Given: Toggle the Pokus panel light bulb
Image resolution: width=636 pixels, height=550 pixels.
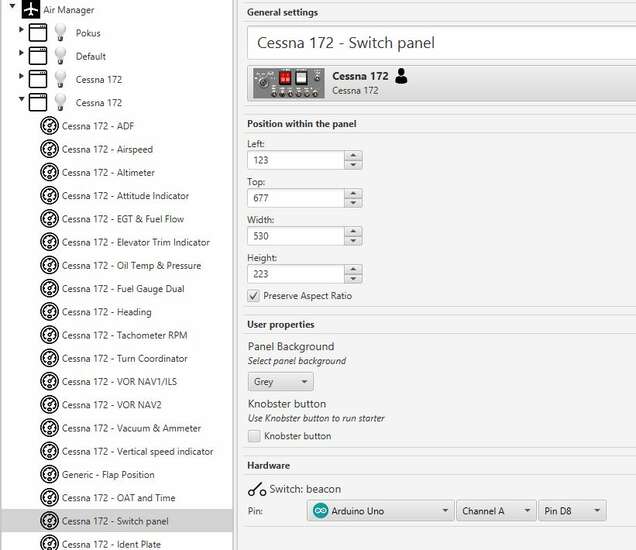Looking at the screenshot, I should [x=60, y=32].
